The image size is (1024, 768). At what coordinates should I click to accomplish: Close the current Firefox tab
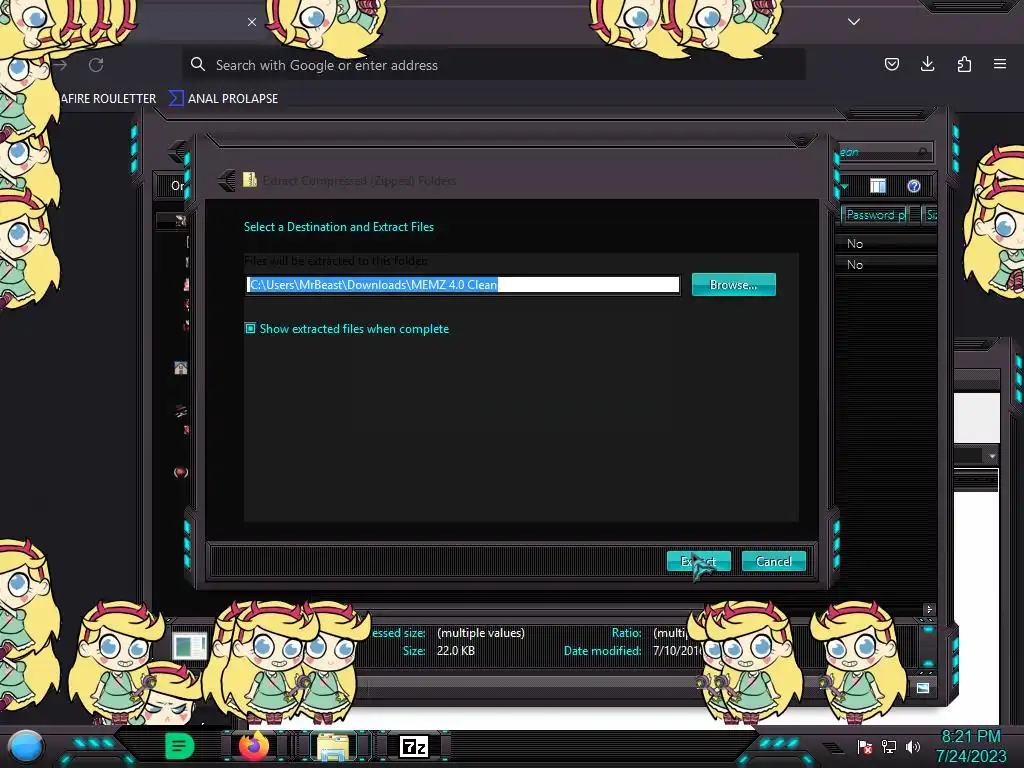click(251, 22)
